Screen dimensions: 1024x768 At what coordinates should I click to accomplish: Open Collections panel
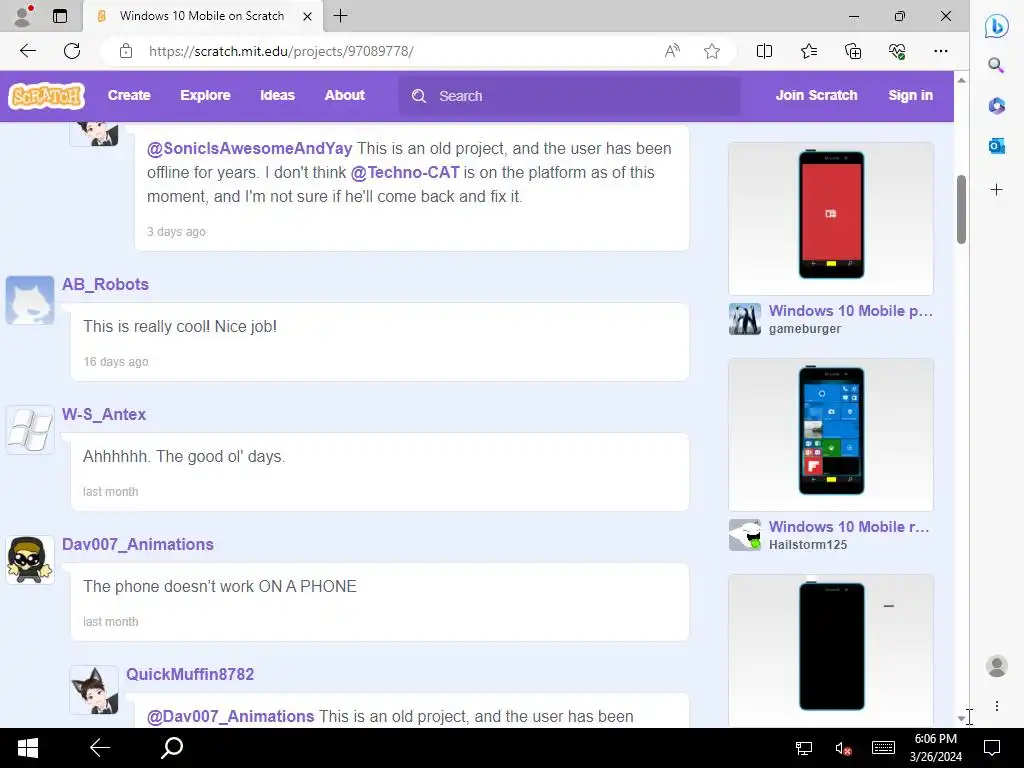(853, 51)
